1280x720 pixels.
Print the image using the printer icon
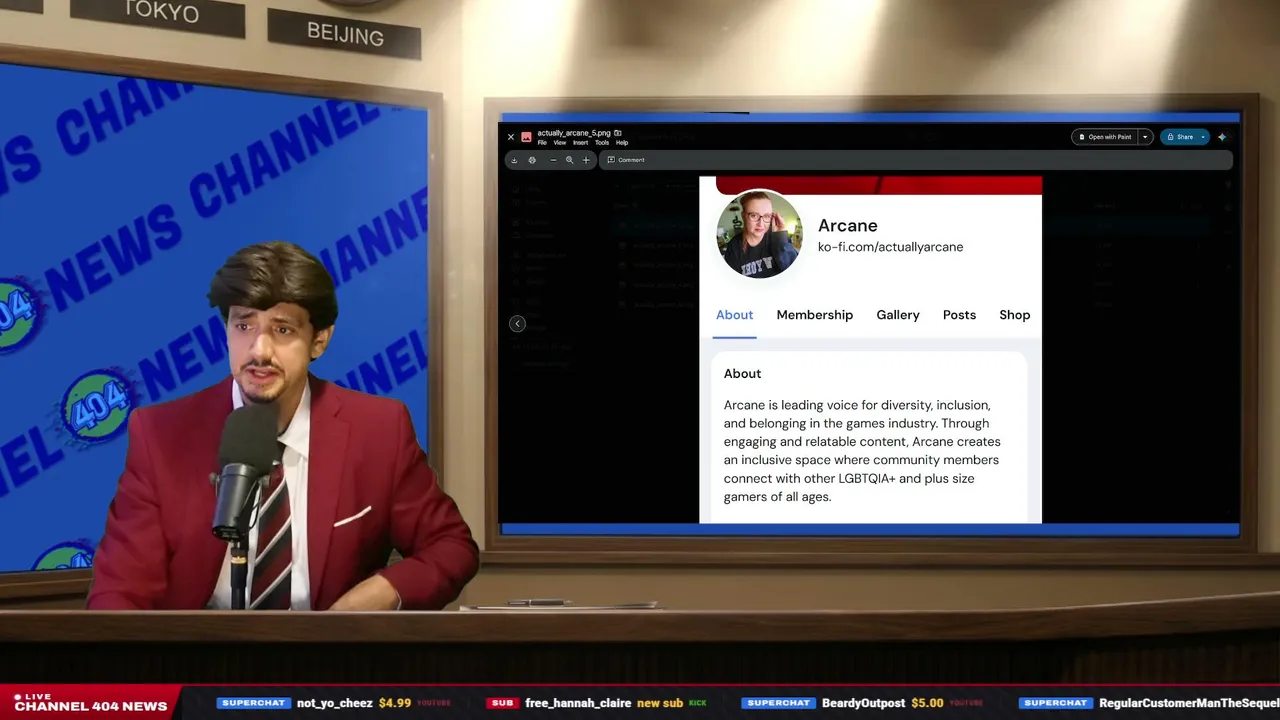[532, 160]
